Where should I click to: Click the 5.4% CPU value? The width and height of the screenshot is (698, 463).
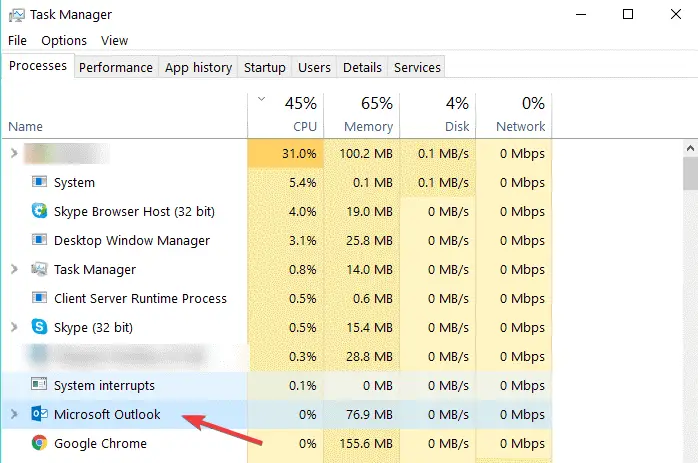(302, 183)
